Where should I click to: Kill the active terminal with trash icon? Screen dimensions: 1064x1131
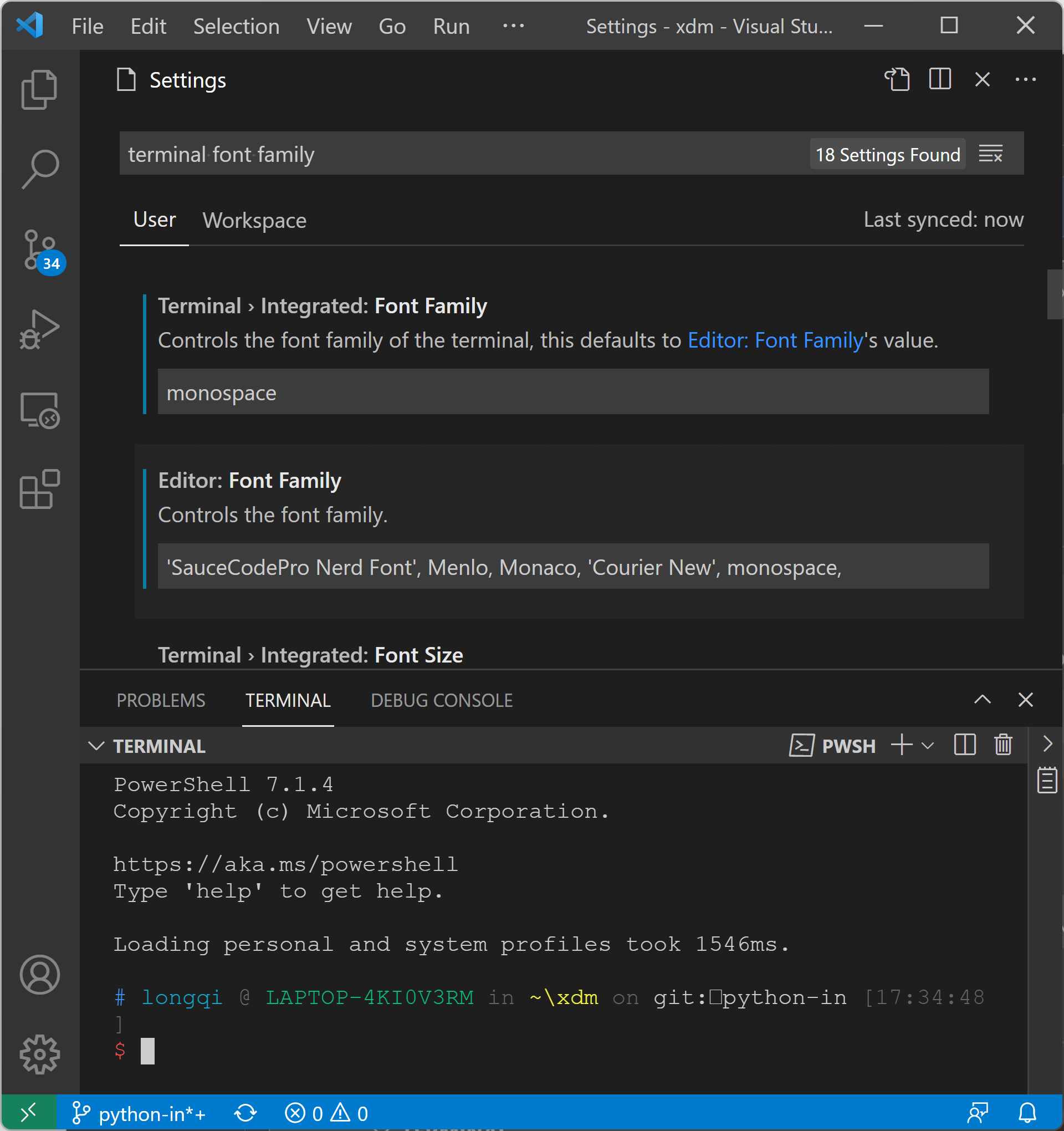click(1003, 744)
